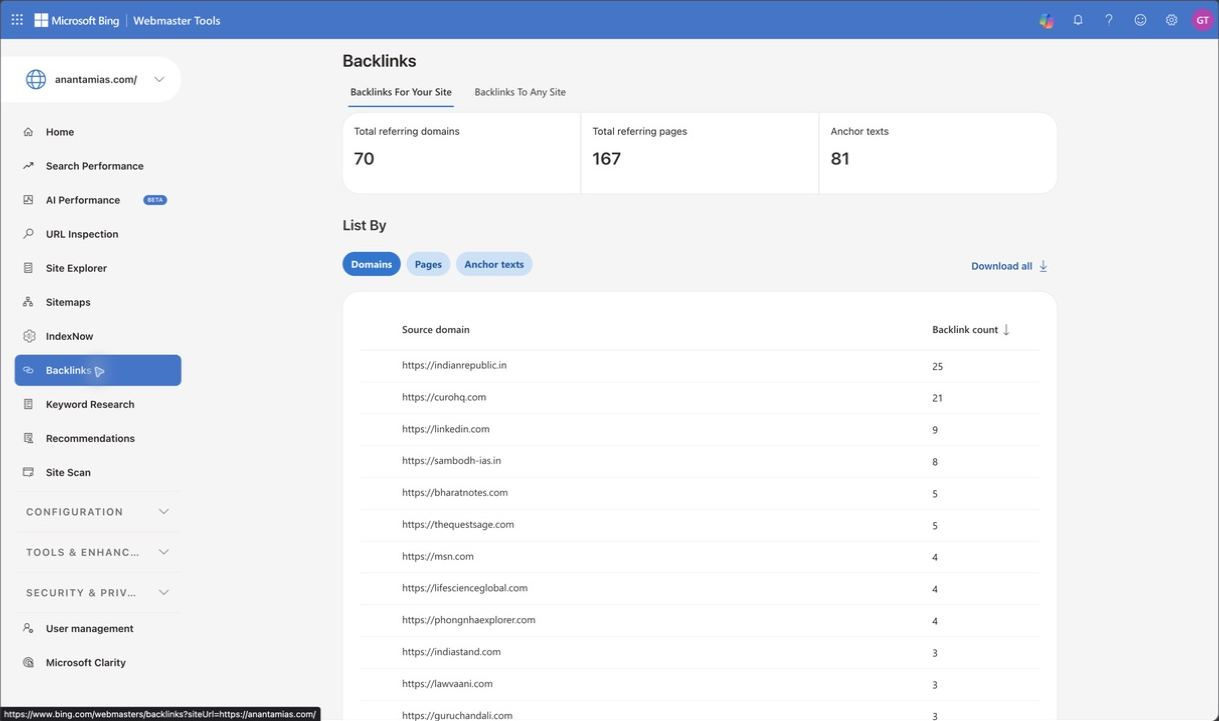Expand the CONFIGURATION section
Image resolution: width=1219 pixels, height=721 pixels.
(x=98, y=512)
